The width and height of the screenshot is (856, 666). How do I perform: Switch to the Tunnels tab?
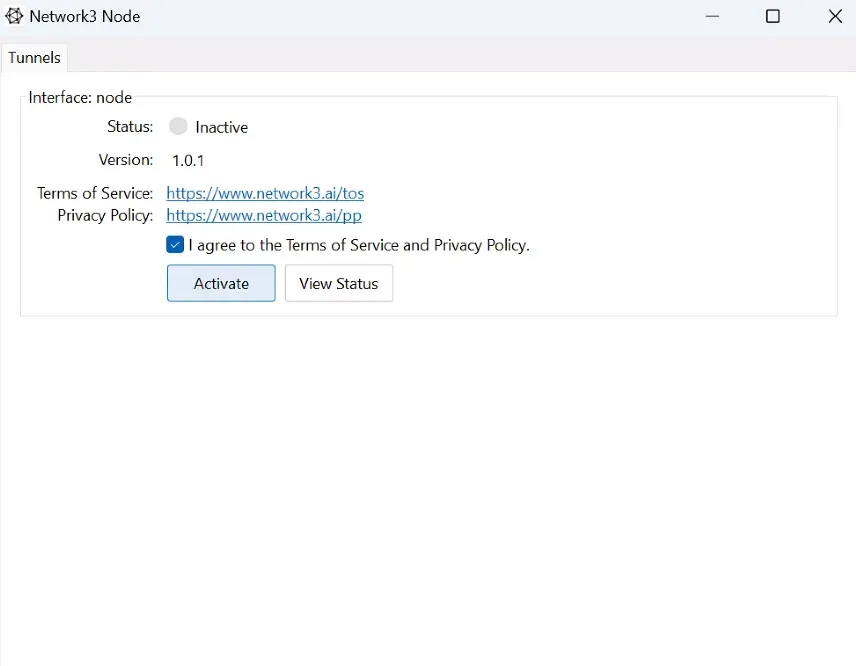point(34,57)
